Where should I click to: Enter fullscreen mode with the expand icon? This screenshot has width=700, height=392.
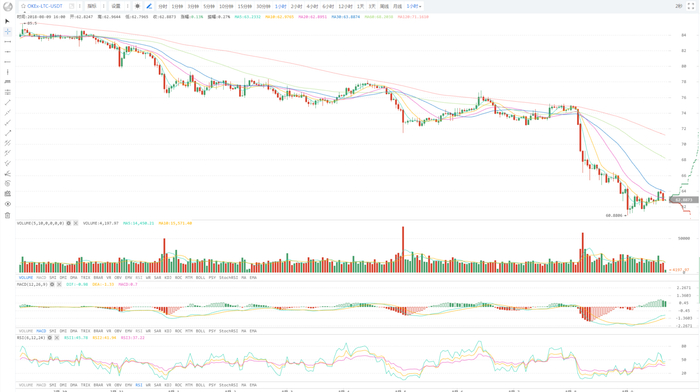click(x=690, y=6)
